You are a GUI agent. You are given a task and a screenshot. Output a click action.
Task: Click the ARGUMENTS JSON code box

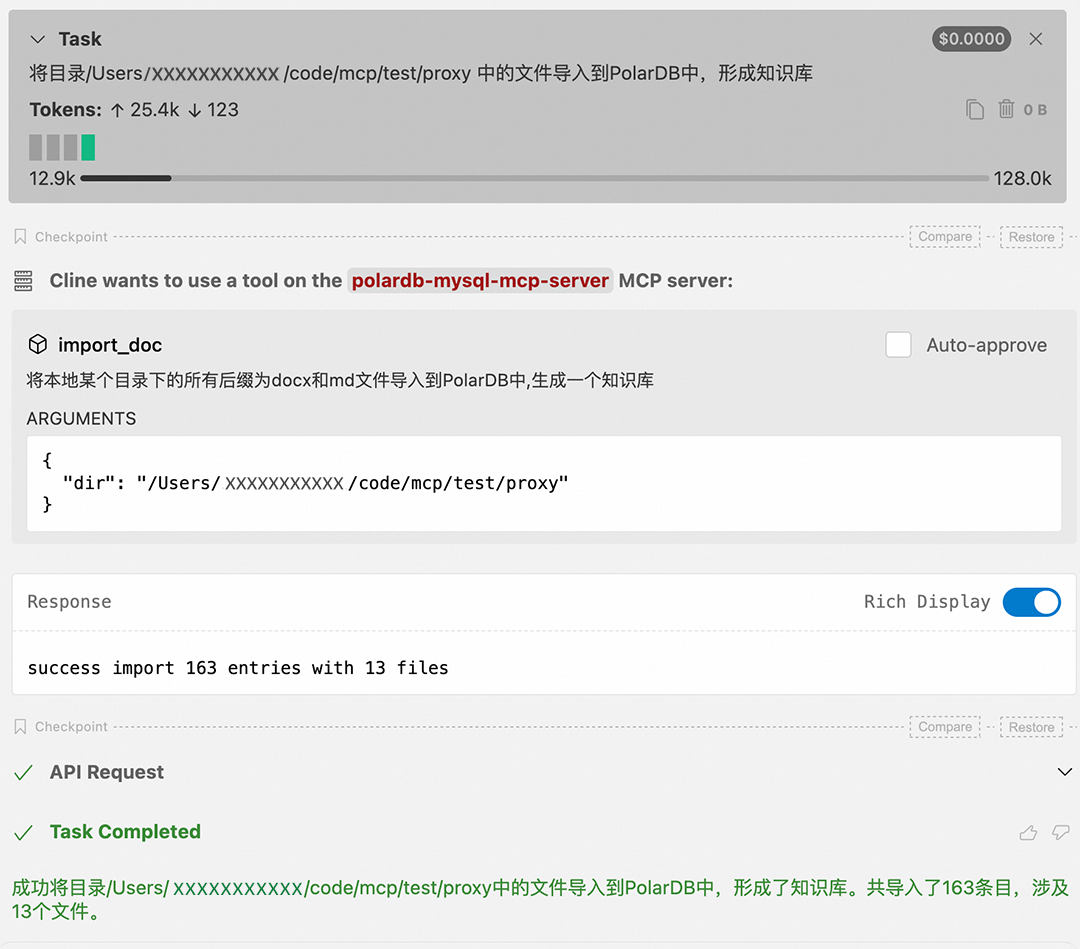[543, 483]
